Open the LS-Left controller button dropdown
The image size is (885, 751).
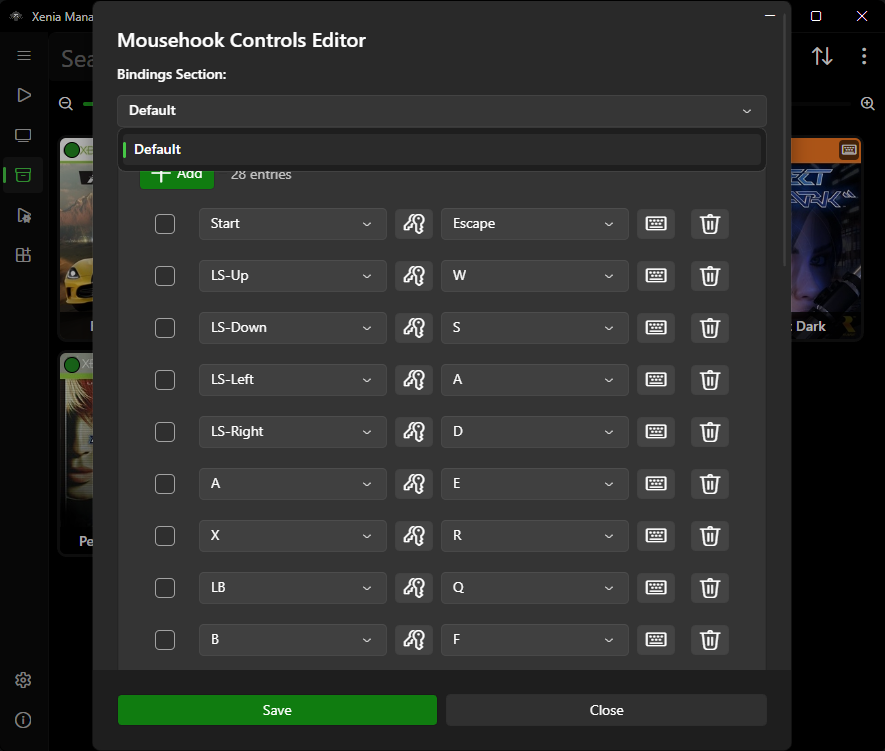[292, 380]
